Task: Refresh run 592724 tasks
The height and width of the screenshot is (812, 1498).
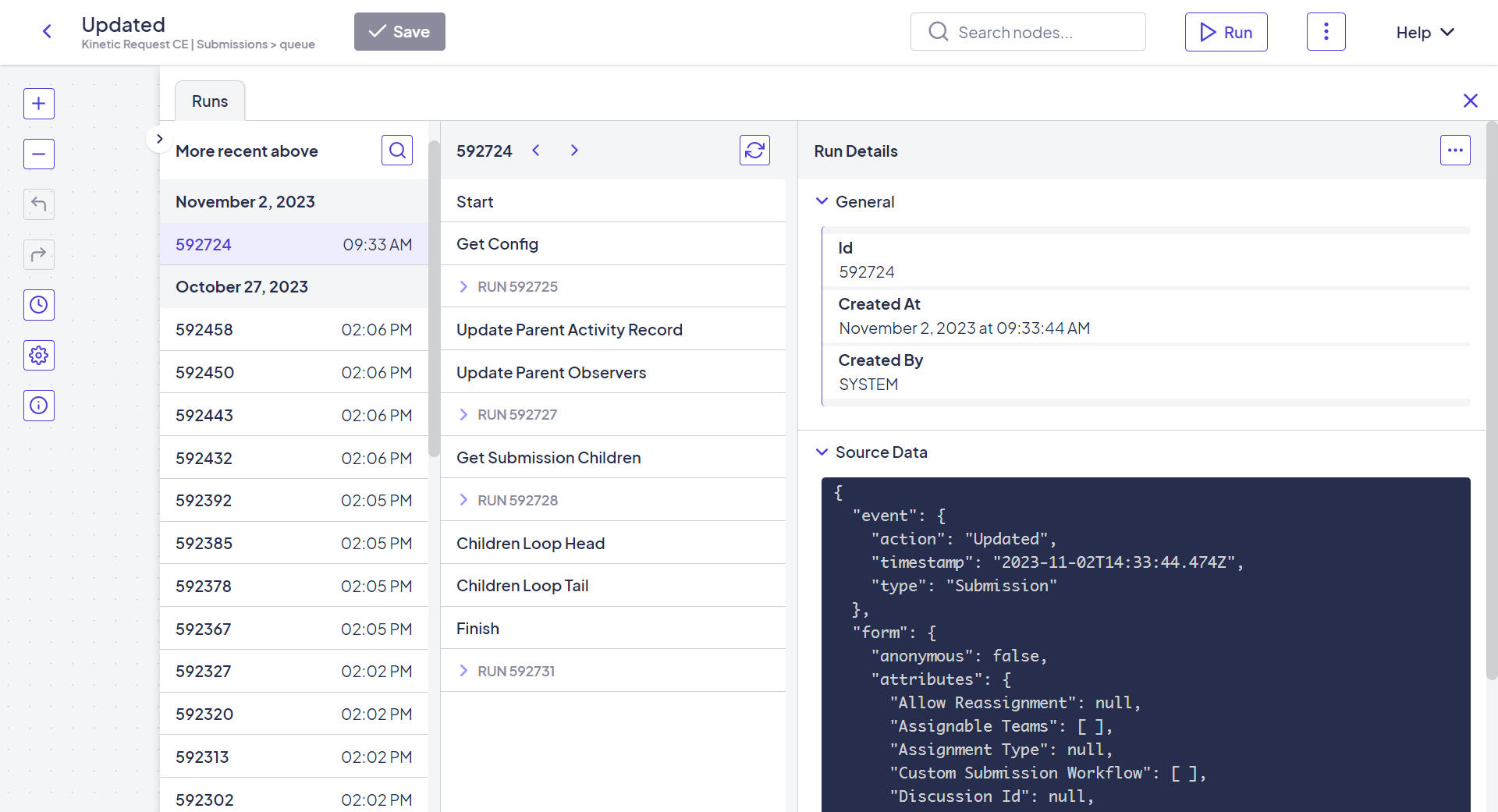Action: pos(754,150)
